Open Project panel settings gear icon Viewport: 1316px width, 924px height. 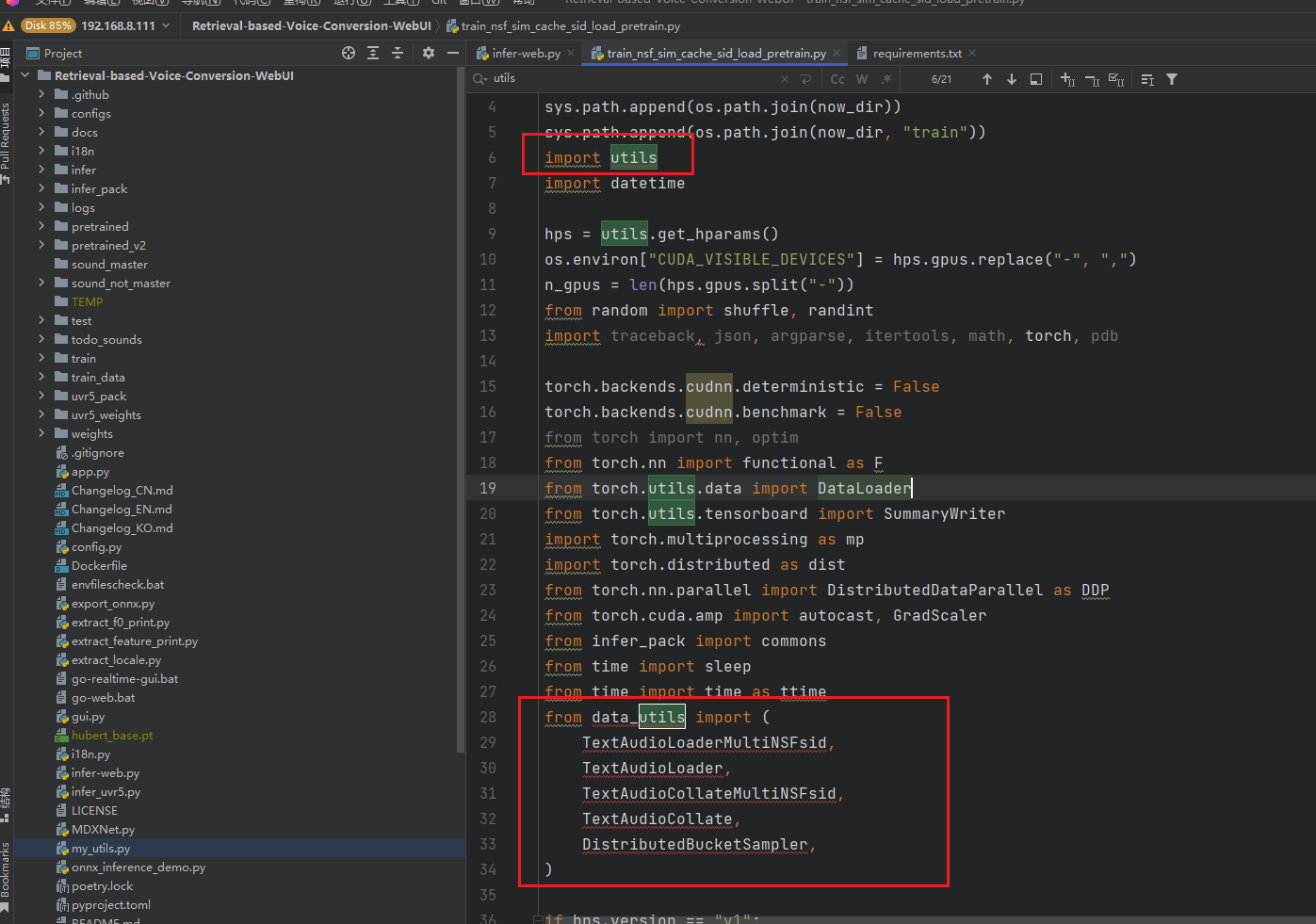428,54
